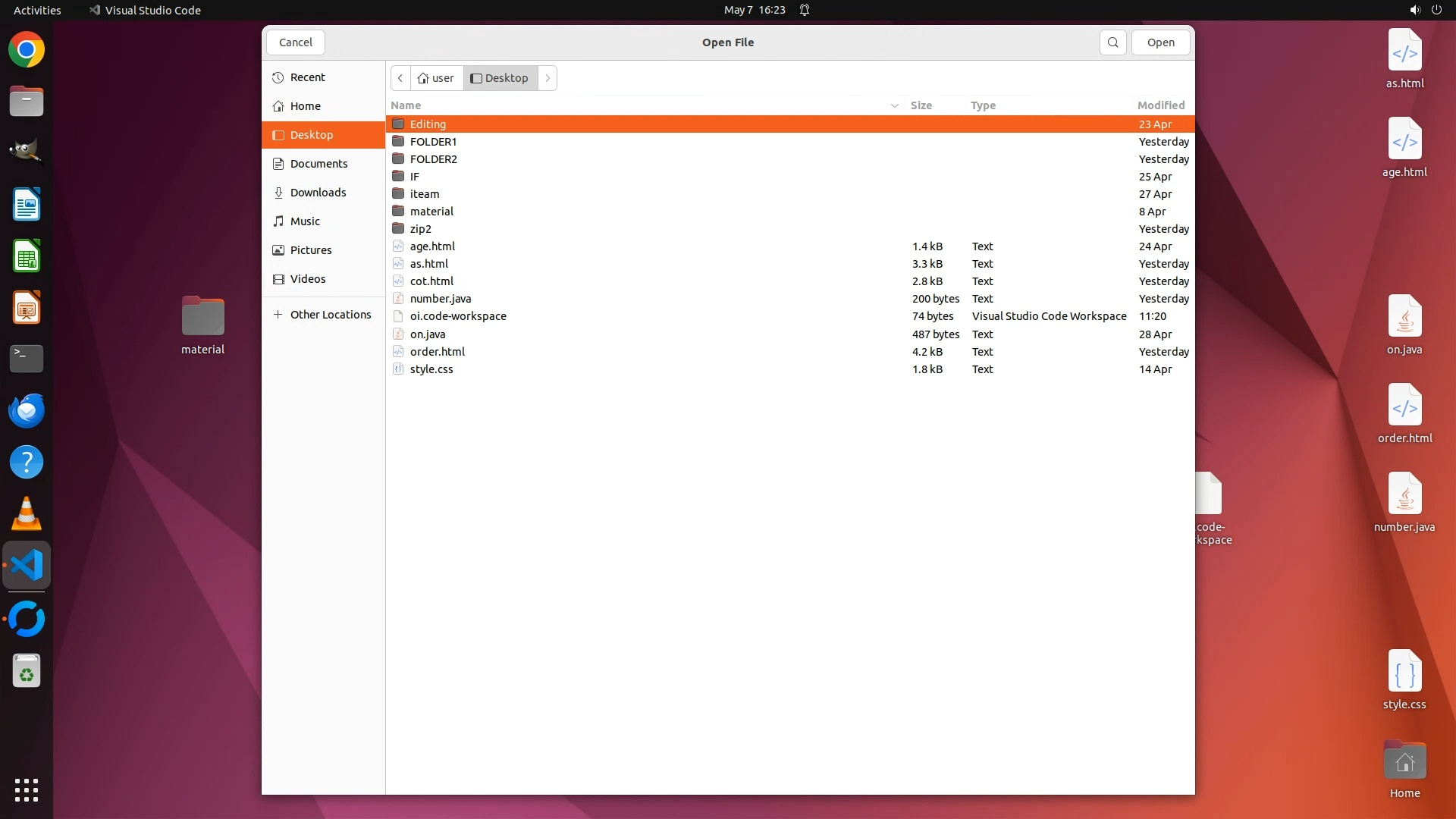Sort by the Modified column header
Screen dimensions: 1456x819
[1160, 105]
